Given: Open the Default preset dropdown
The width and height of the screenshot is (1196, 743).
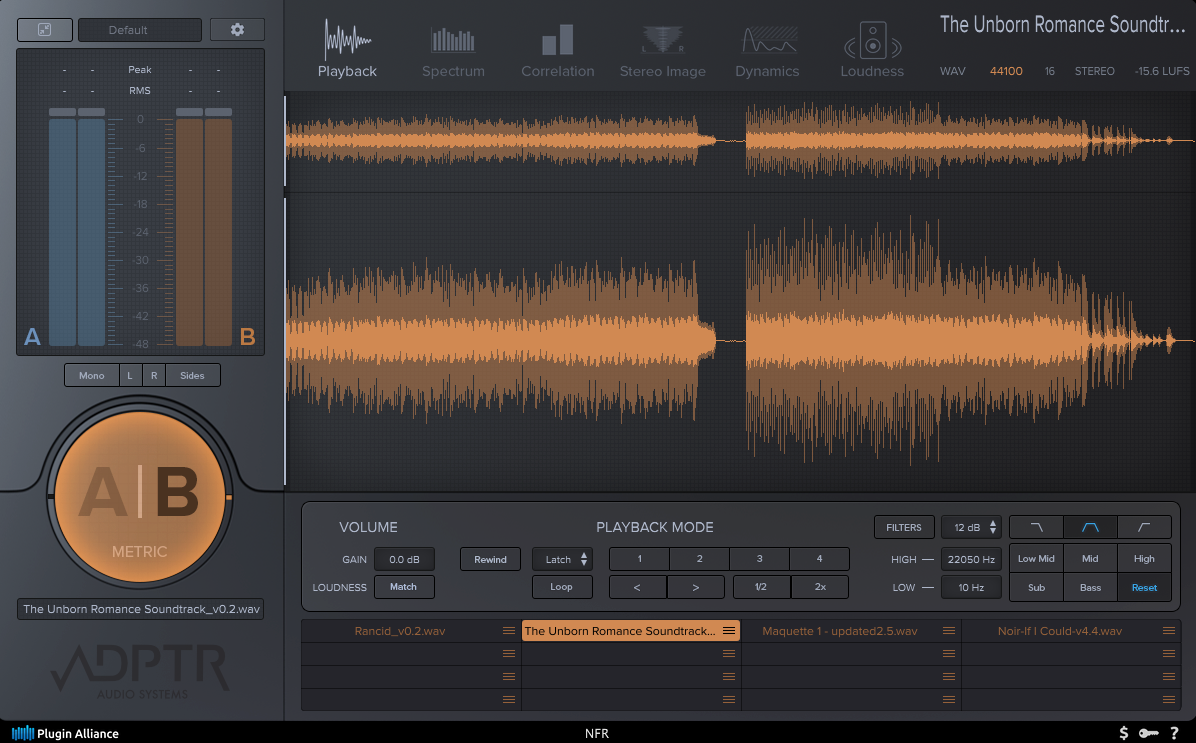Looking at the screenshot, I should point(128,30).
